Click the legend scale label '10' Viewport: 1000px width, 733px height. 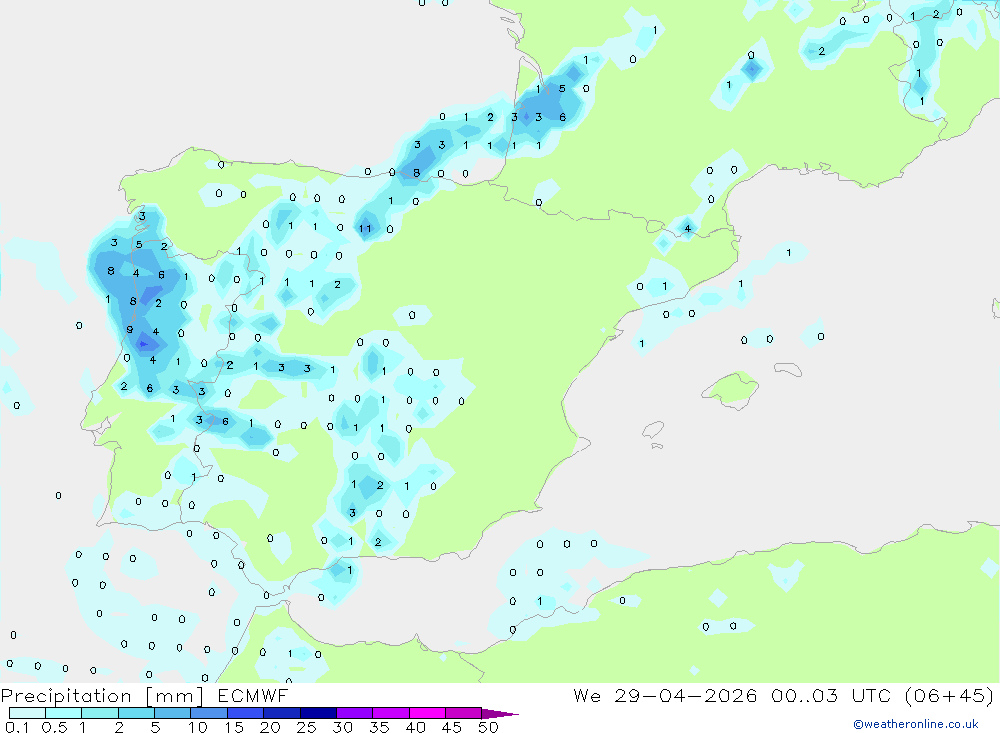pyautogui.click(x=198, y=727)
